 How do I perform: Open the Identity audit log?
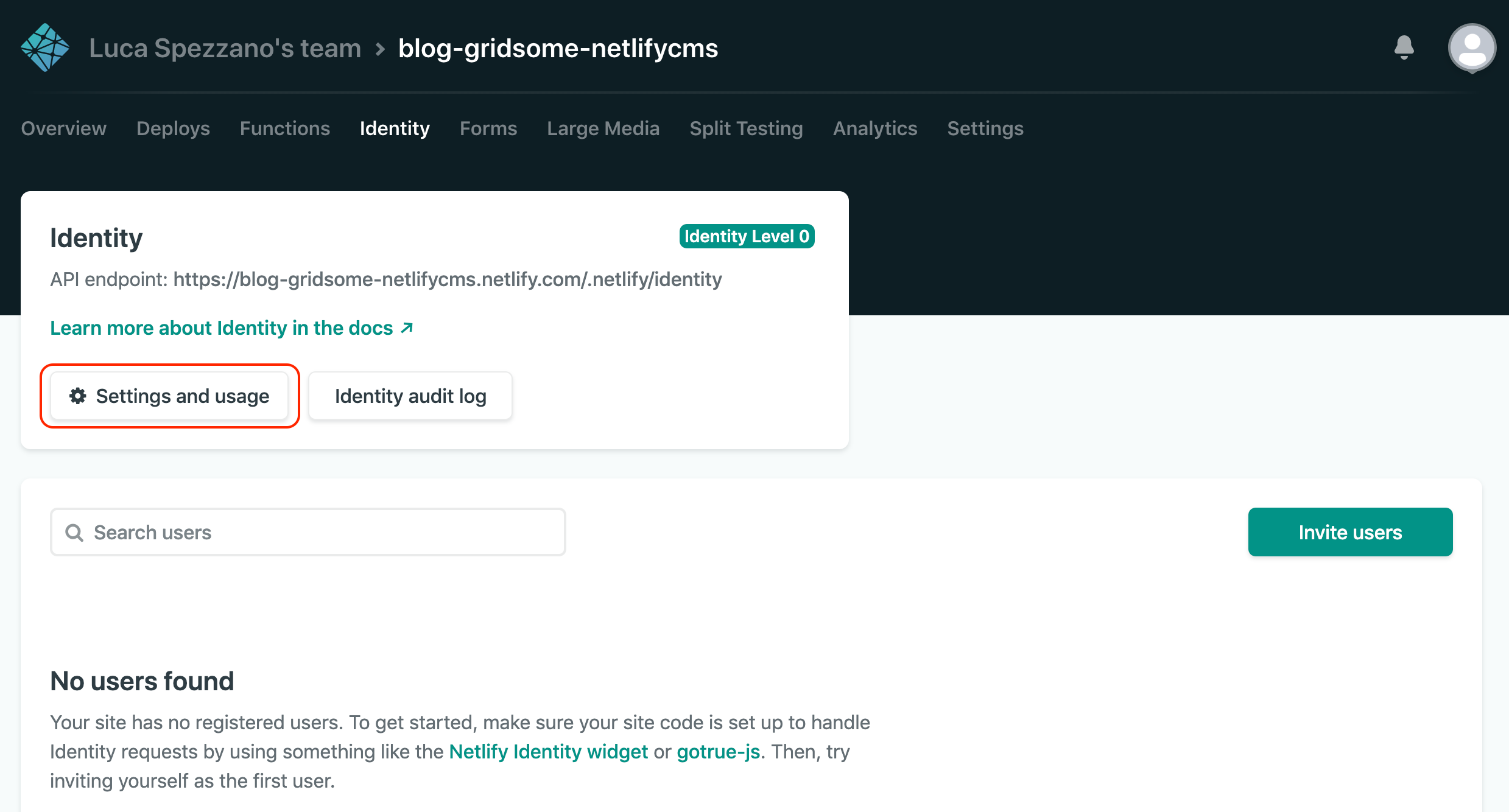pyautogui.click(x=410, y=396)
